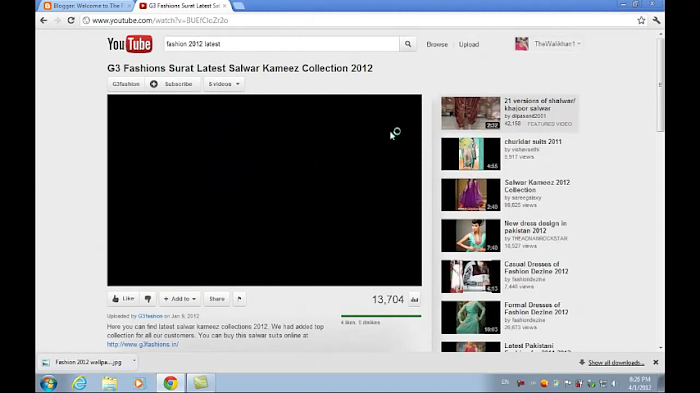
Task: Open video statistics chart icon
Action: tap(414, 299)
